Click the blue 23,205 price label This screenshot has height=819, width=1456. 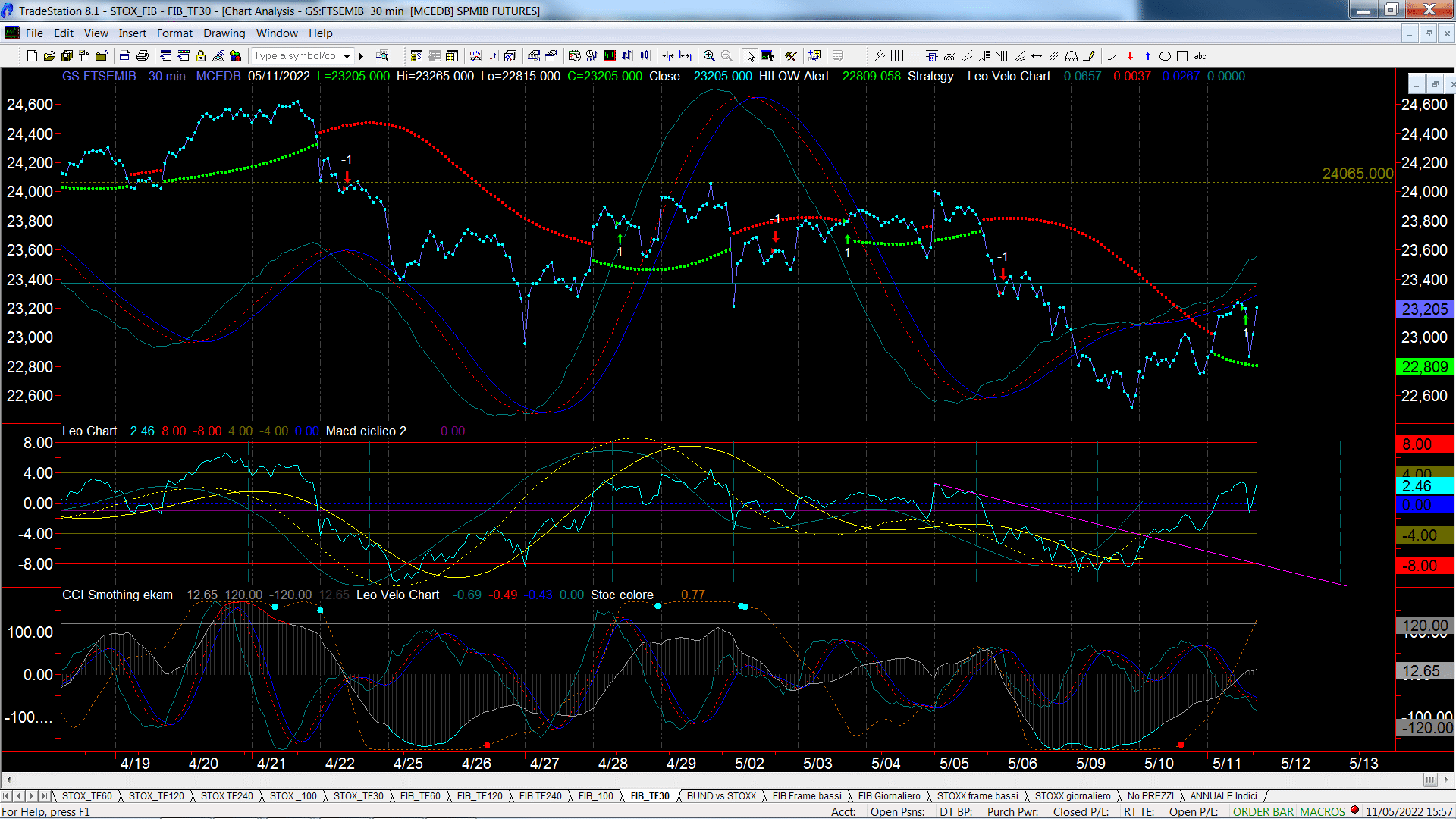(x=1425, y=309)
